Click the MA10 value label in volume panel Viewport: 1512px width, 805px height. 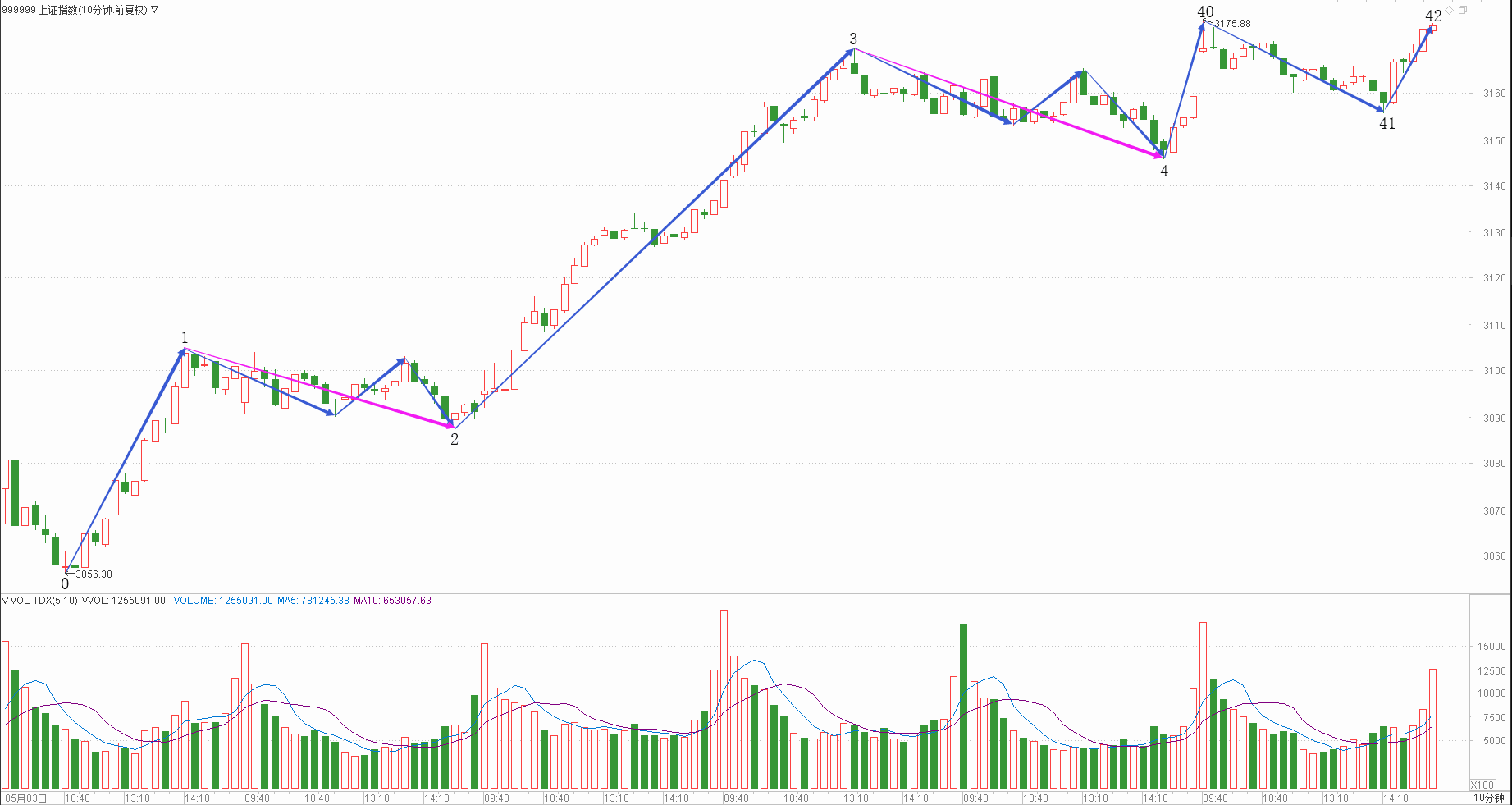point(392,601)
